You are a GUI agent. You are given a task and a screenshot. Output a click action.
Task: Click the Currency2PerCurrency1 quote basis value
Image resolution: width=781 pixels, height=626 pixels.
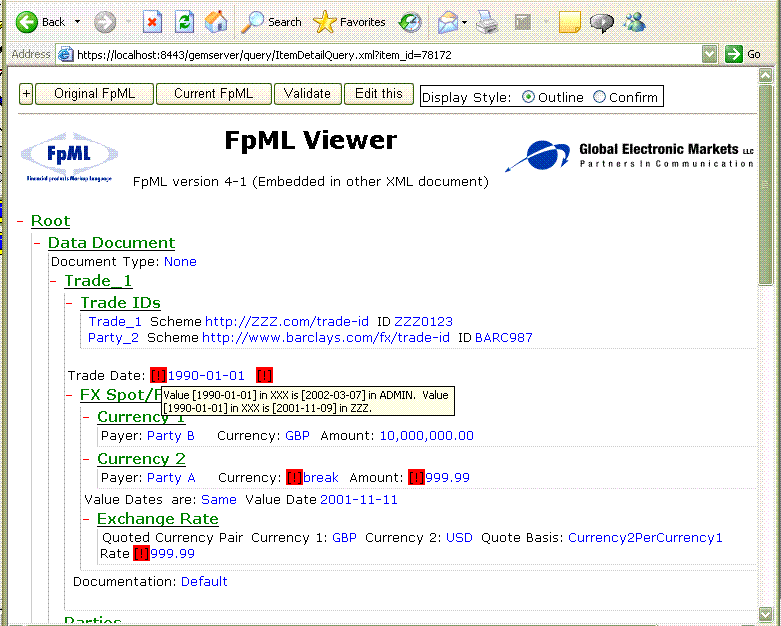(645, 538)
